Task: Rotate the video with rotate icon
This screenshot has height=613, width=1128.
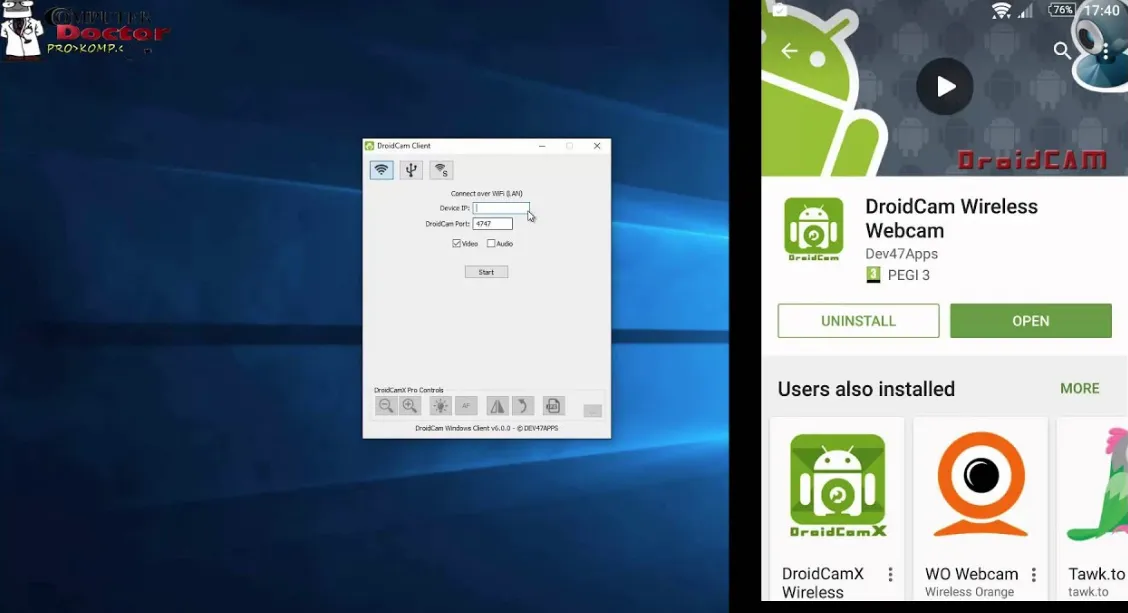Action: [x=522, y=406]
